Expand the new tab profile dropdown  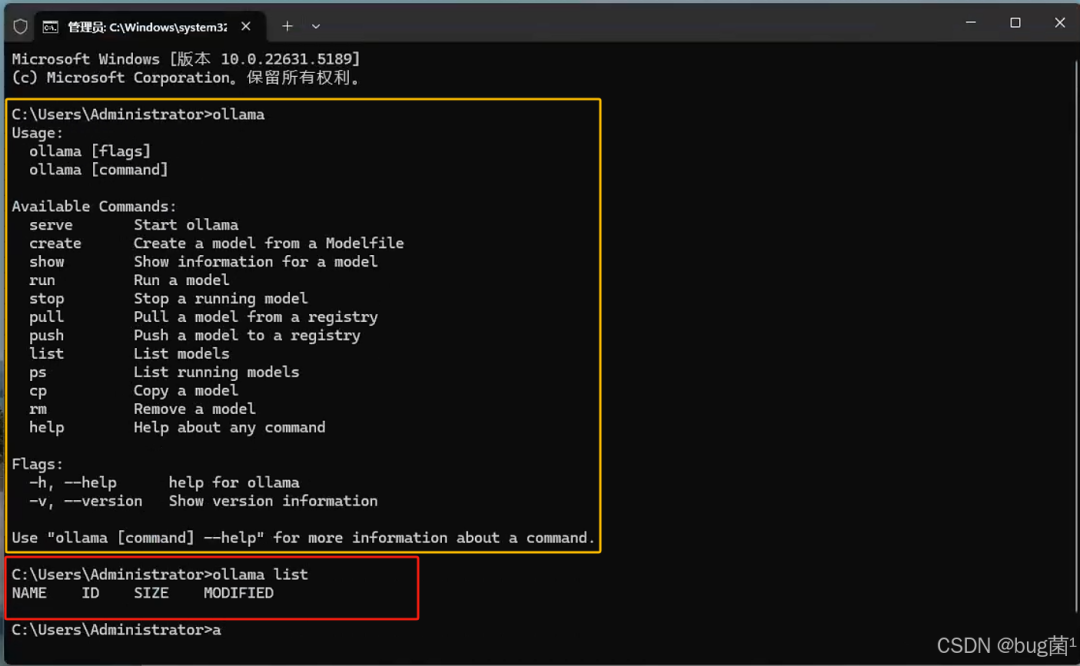tap(315, 26)
